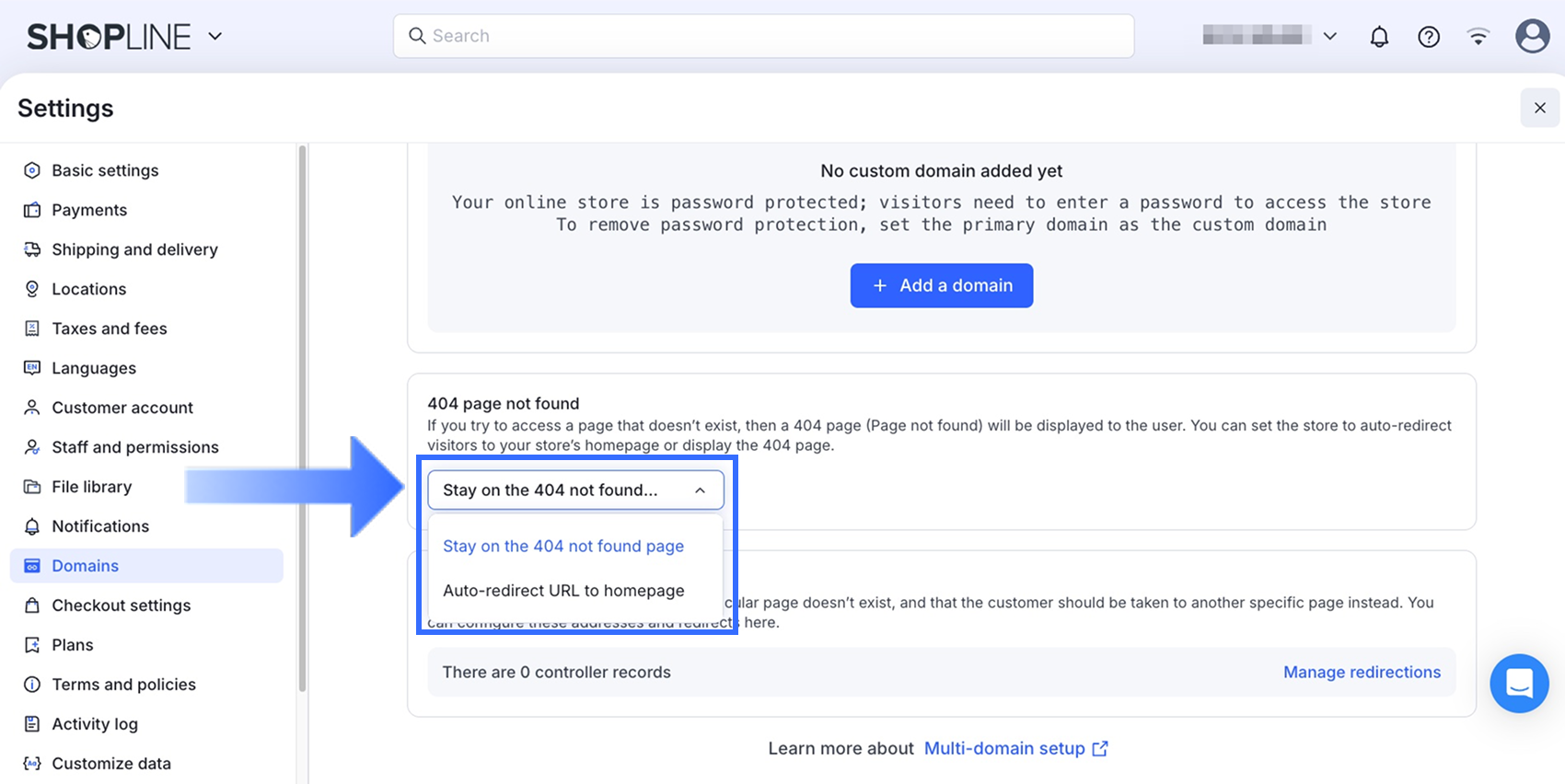Choose Auto-redirect URL to homepage option
The width and height of the screenshot is (1565, 784).
563,591
